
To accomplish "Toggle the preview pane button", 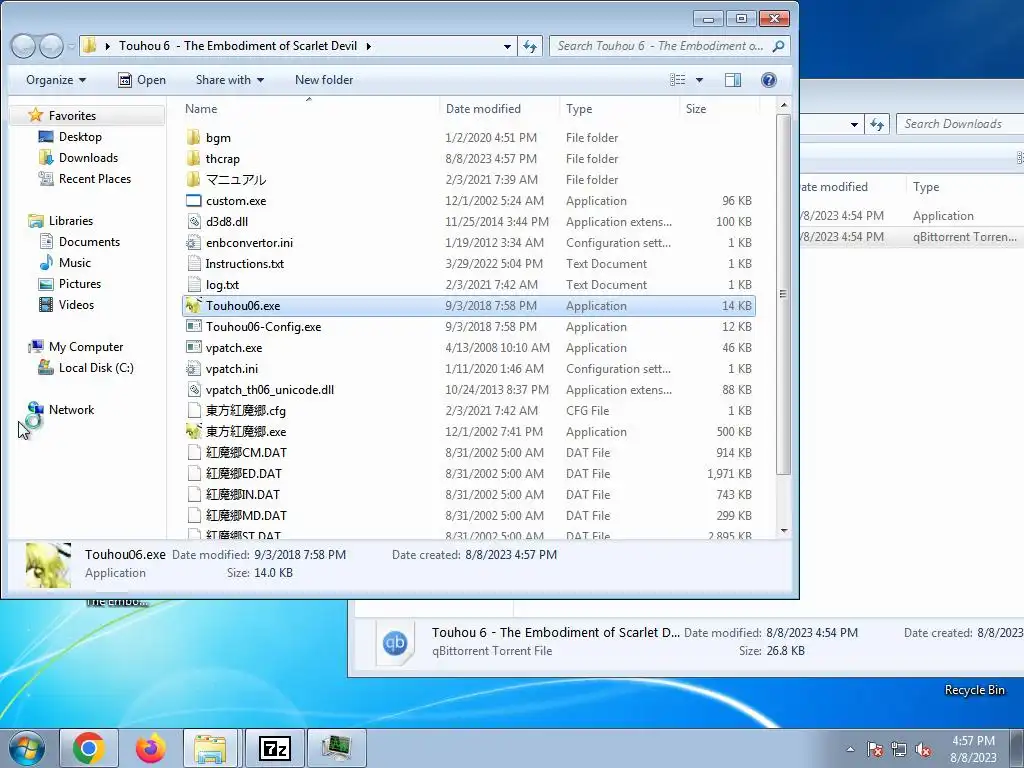I will [733, 80].
